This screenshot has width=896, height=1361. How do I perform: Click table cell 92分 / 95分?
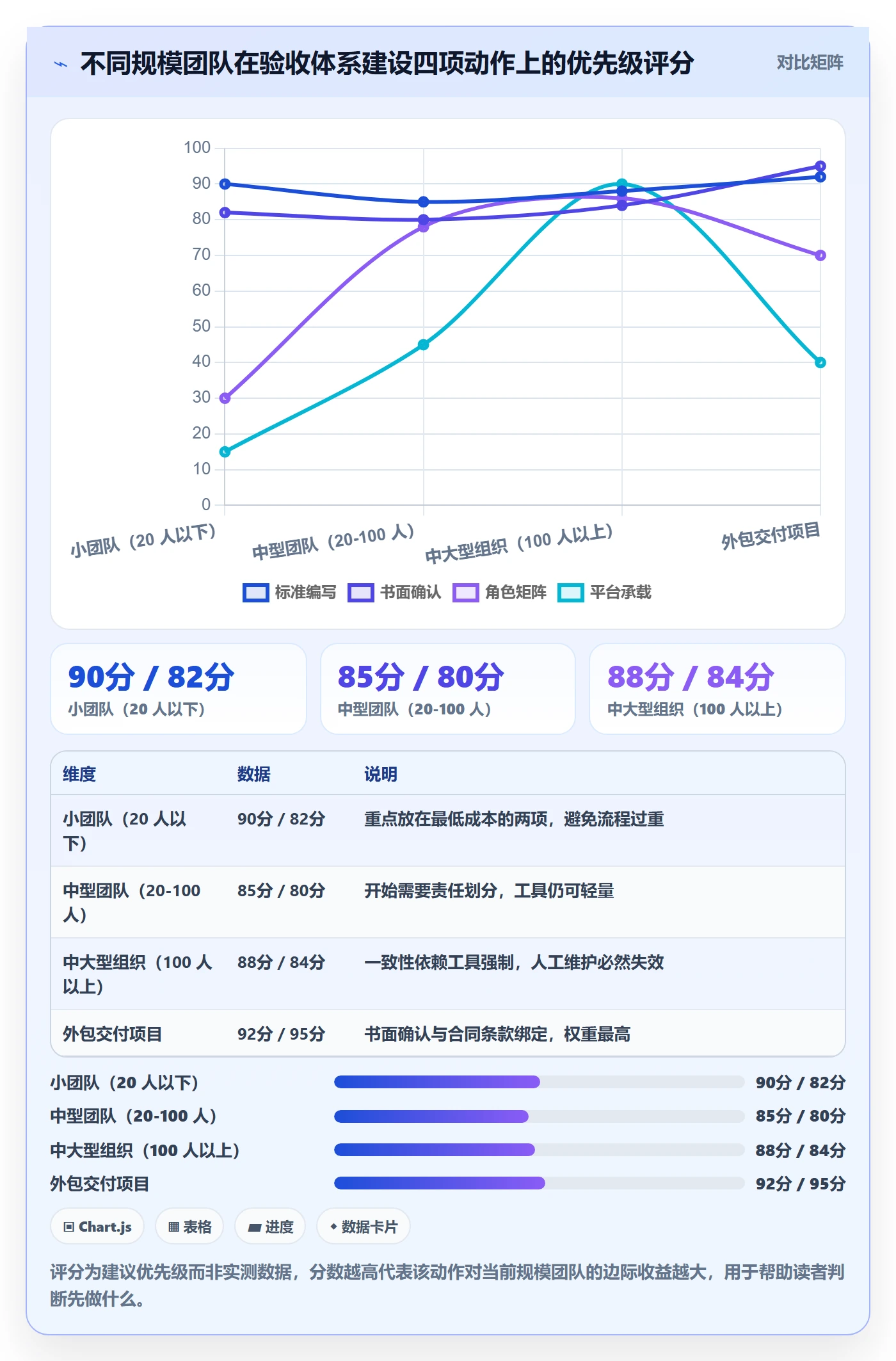click(x=281, y=1034)
